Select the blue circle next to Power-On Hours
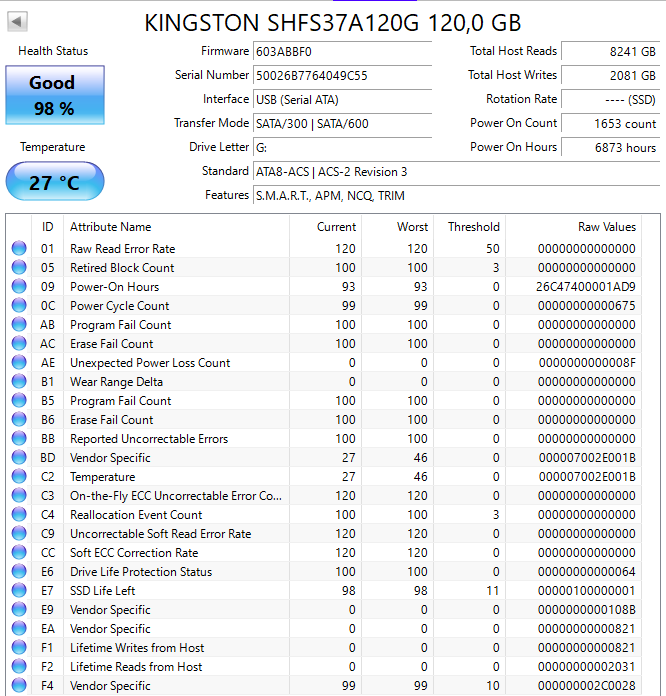Viewport: 666px width, 696px height. pyautogui.click(x=19, y=287)
